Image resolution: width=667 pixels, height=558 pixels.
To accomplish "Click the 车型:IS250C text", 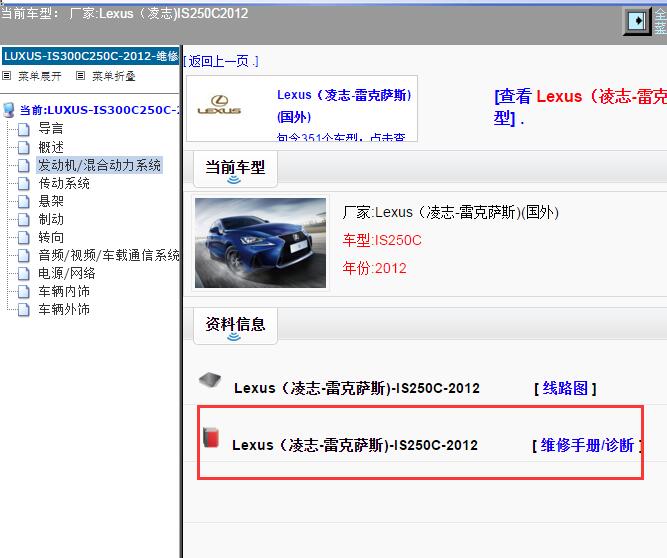I will pyautogui.click(x=382, y=240).
